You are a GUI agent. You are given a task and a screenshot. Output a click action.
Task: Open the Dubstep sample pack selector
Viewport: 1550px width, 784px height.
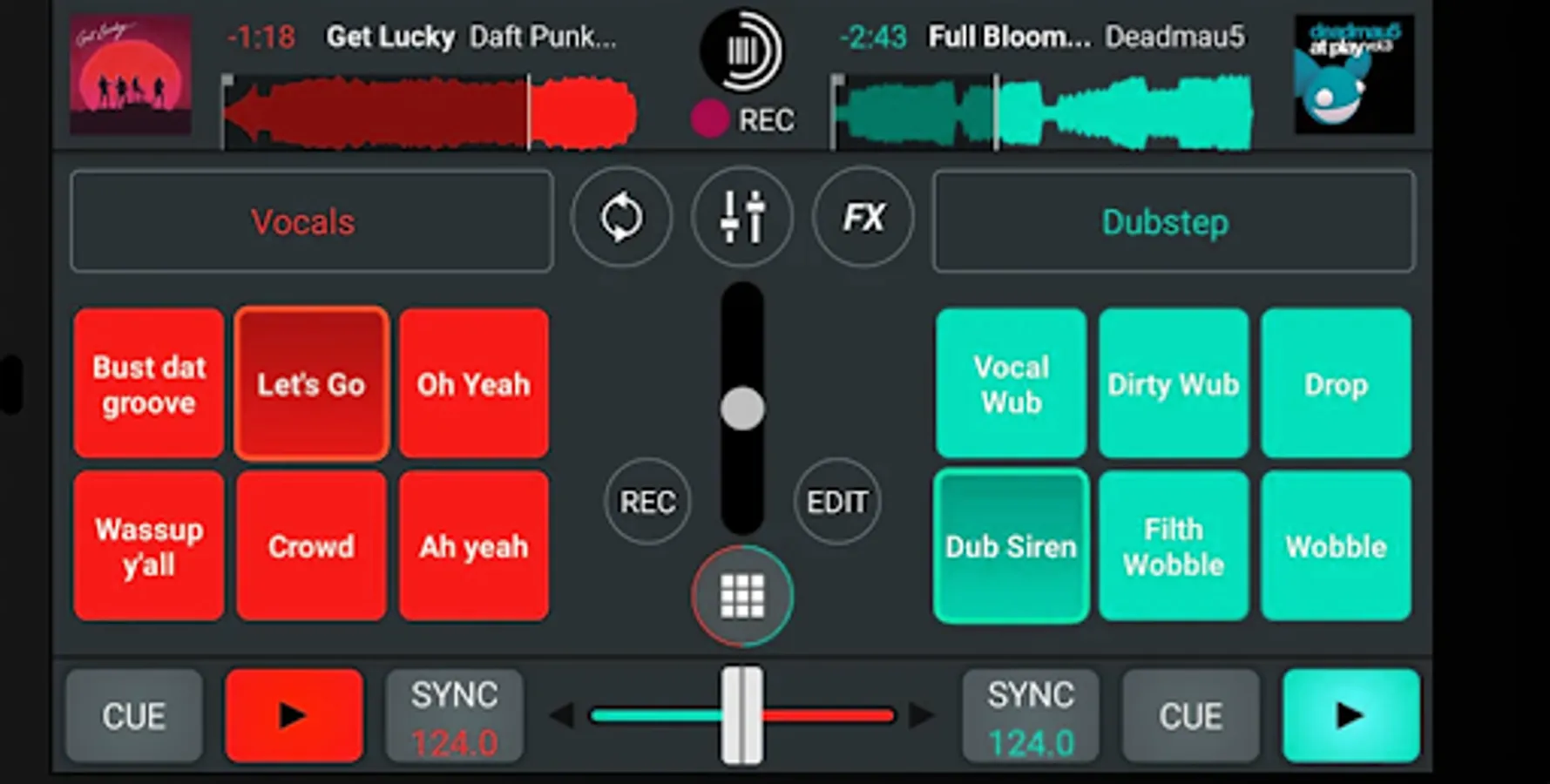coord(1174,221)
